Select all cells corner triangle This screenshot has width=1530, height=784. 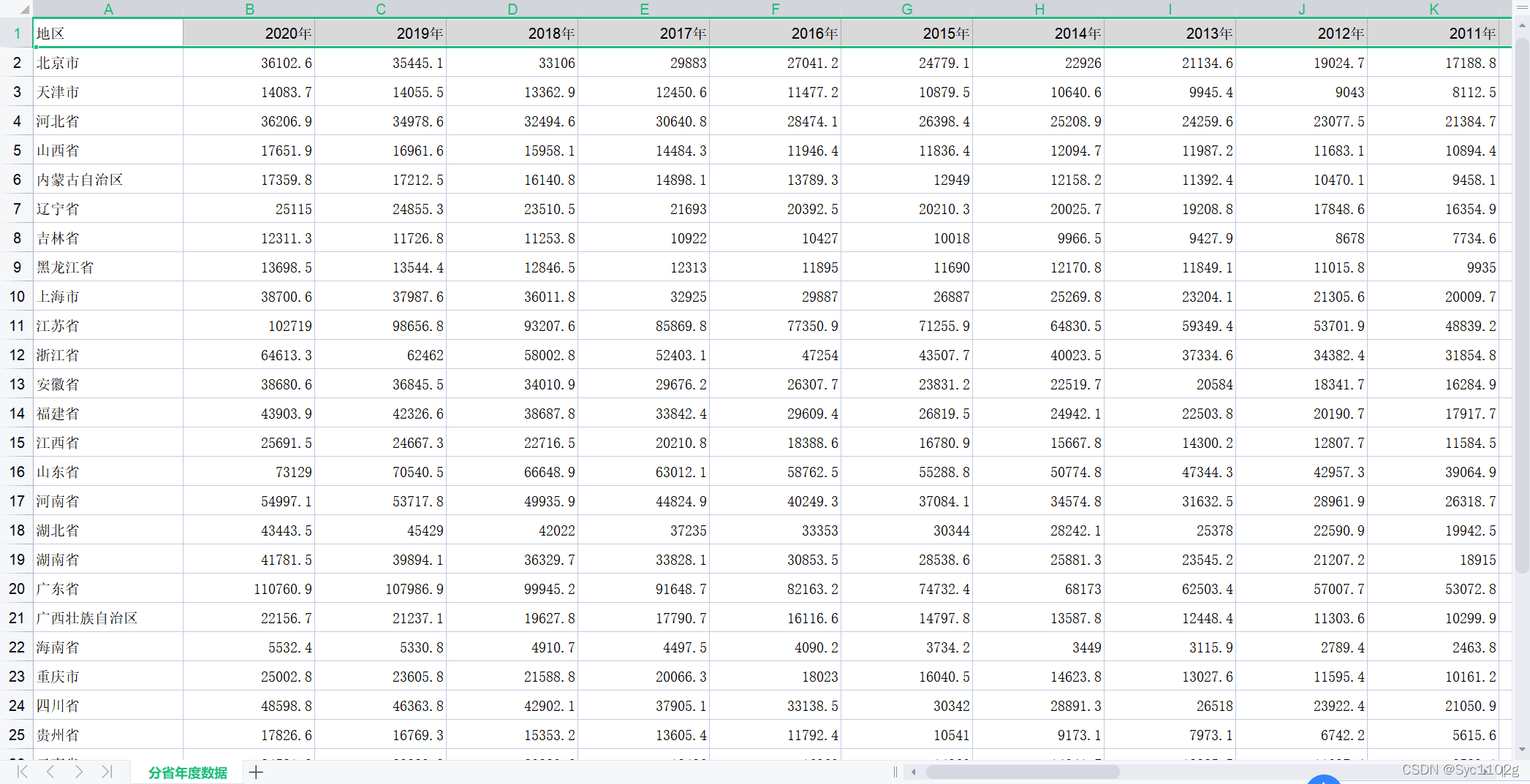24,9
